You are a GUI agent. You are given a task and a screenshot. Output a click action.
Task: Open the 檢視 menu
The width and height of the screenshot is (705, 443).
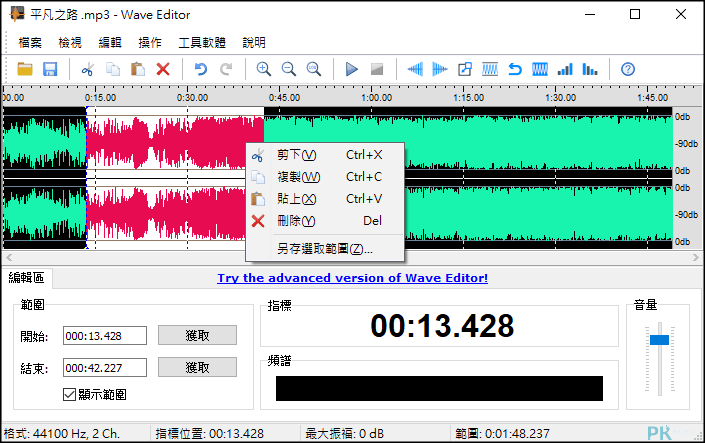(x=70, y=43)
